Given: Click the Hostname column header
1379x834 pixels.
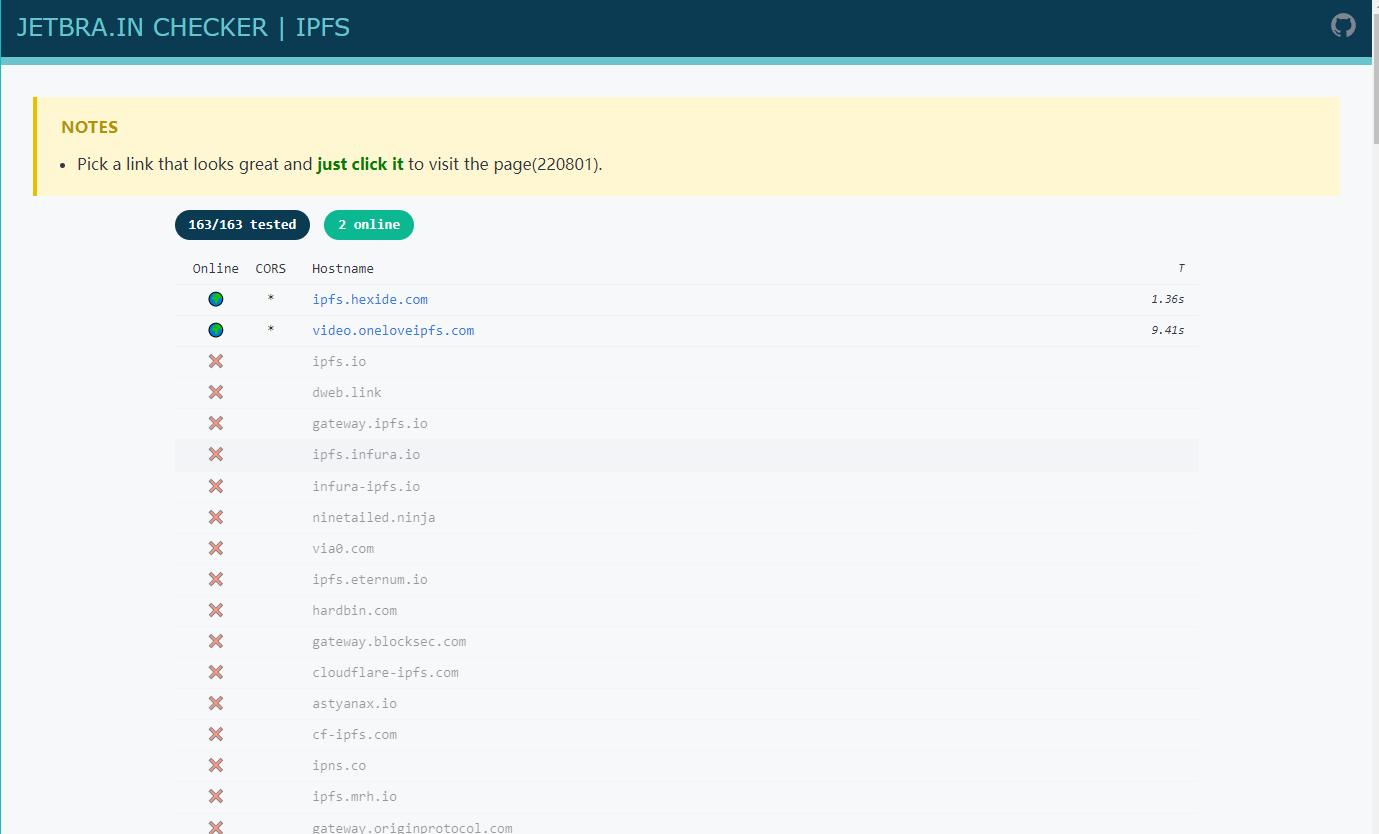Looking at the screenshot, I should point(343,268).
